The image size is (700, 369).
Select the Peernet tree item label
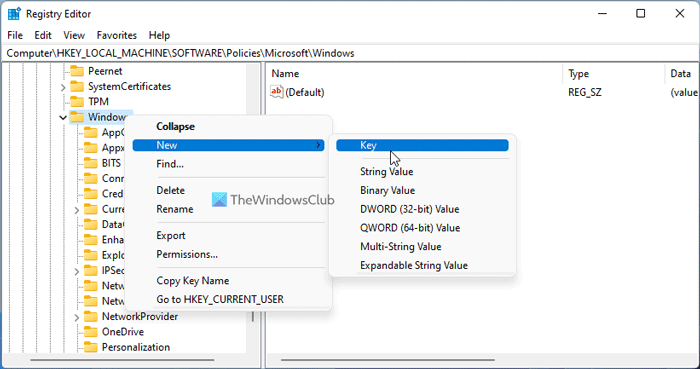pos(105,71)
